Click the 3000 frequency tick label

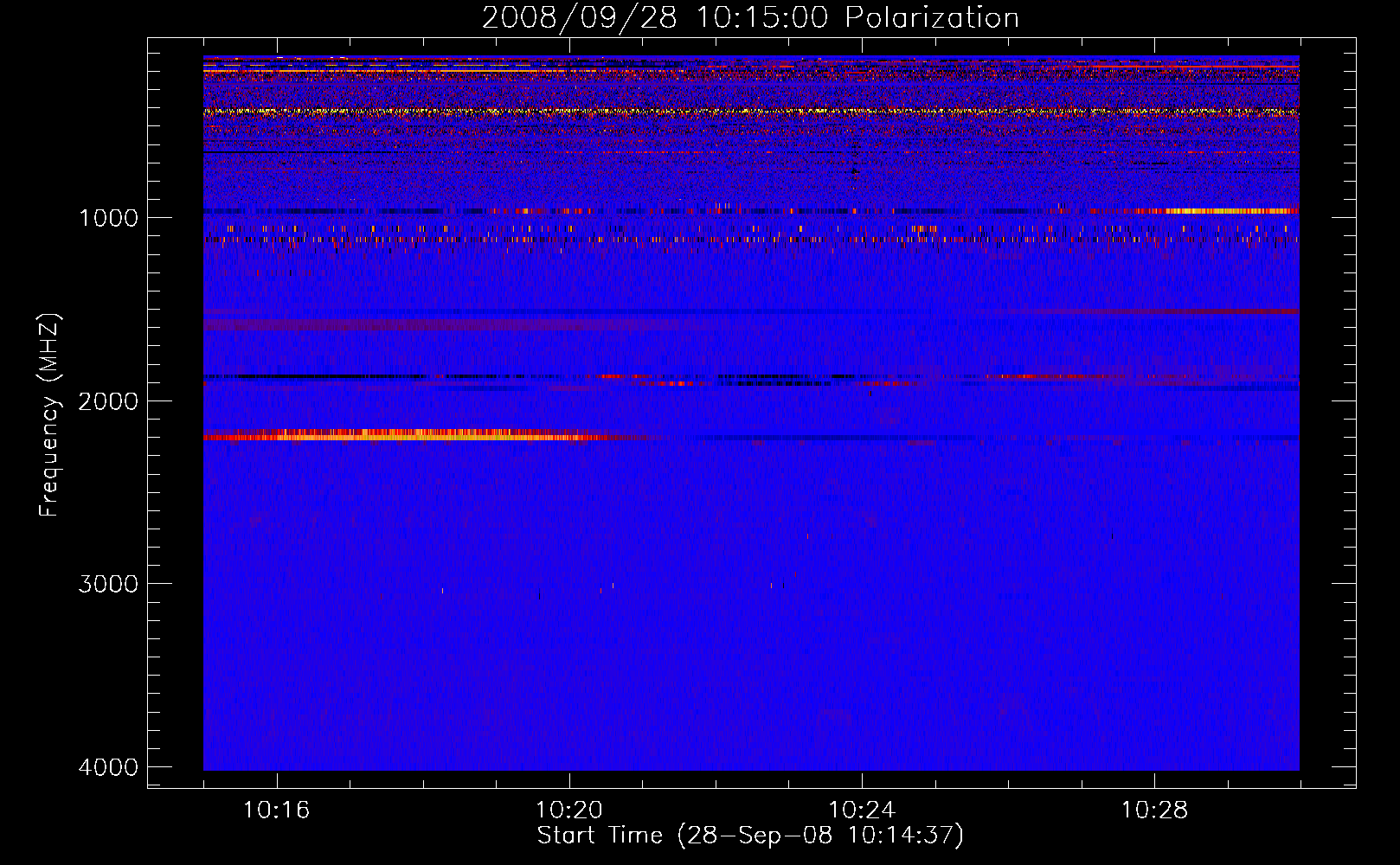click(108, 584)
